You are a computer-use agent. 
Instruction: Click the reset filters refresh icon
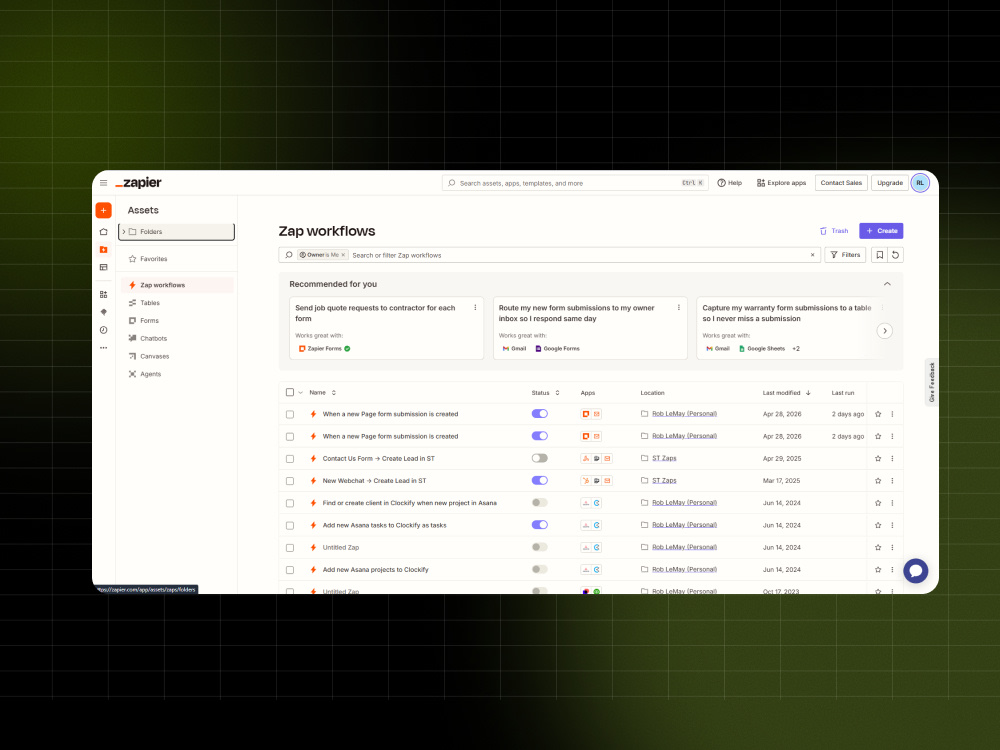click(x=895, y=255)
